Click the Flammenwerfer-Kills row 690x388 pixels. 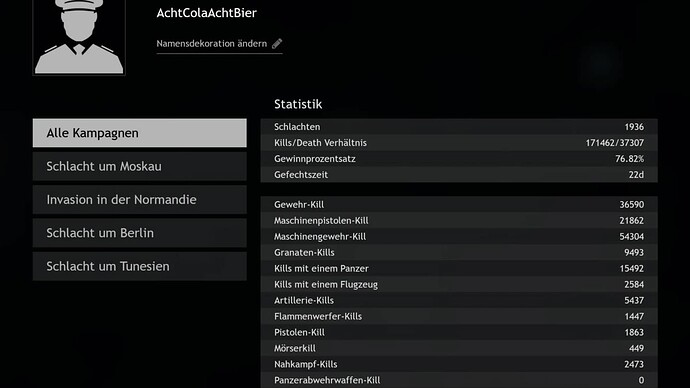pyautogui.click(x=459, y=316)
